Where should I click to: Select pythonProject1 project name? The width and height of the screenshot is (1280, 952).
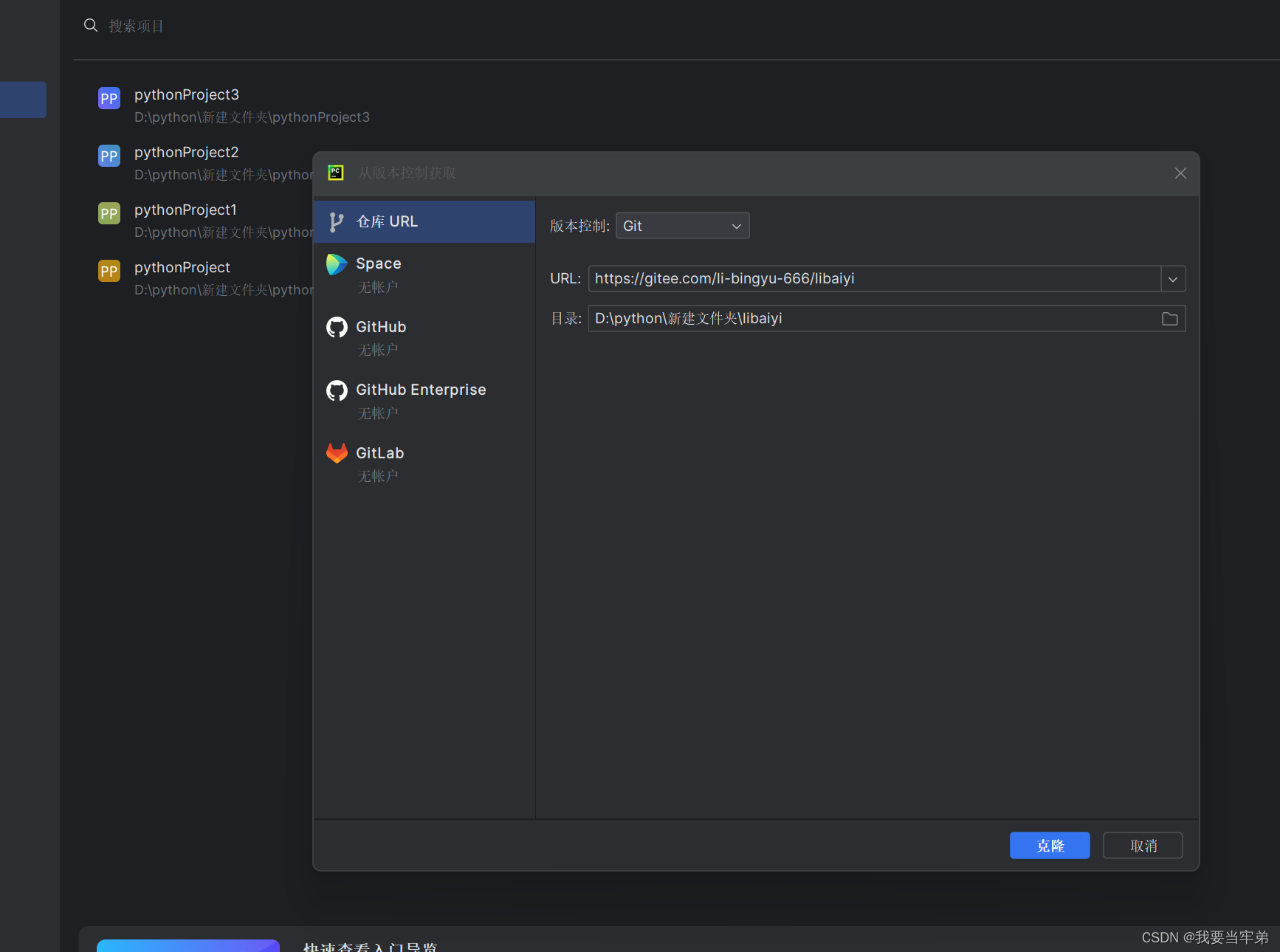tap(185, 210)
